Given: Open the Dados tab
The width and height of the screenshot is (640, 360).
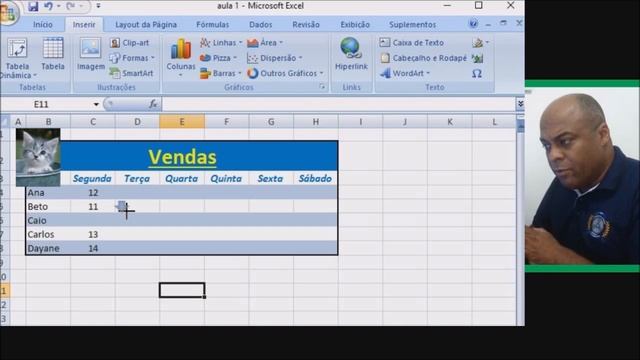Looking at the screenshot, I should pos(260,25).
